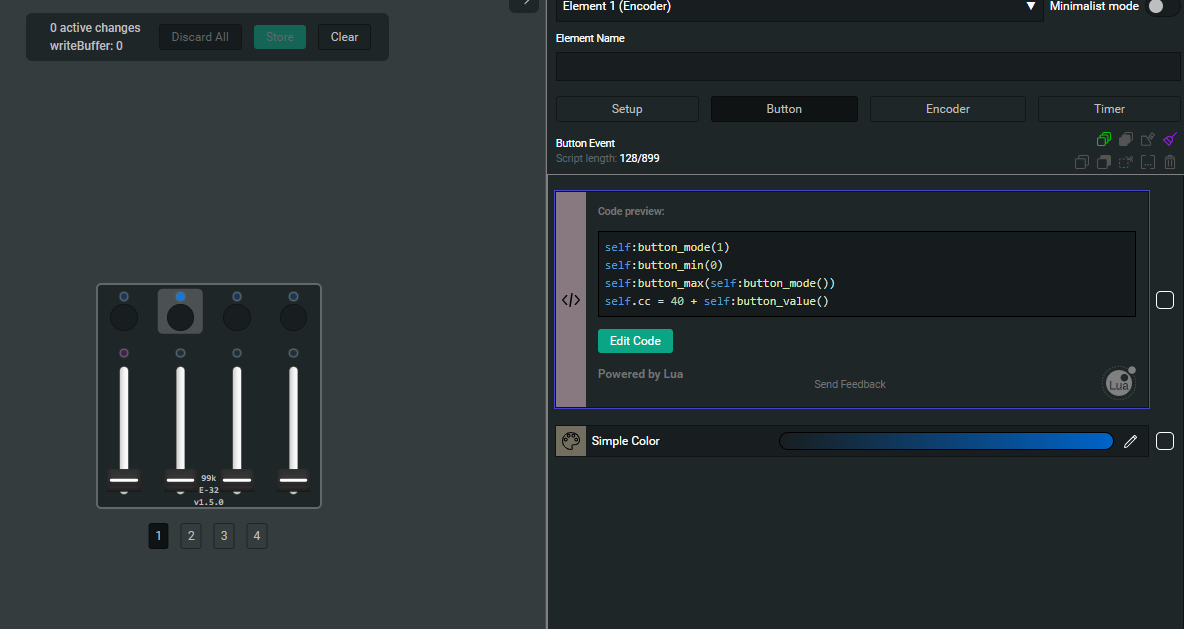Click the purple broom clear element icon

pos(1170,140)
